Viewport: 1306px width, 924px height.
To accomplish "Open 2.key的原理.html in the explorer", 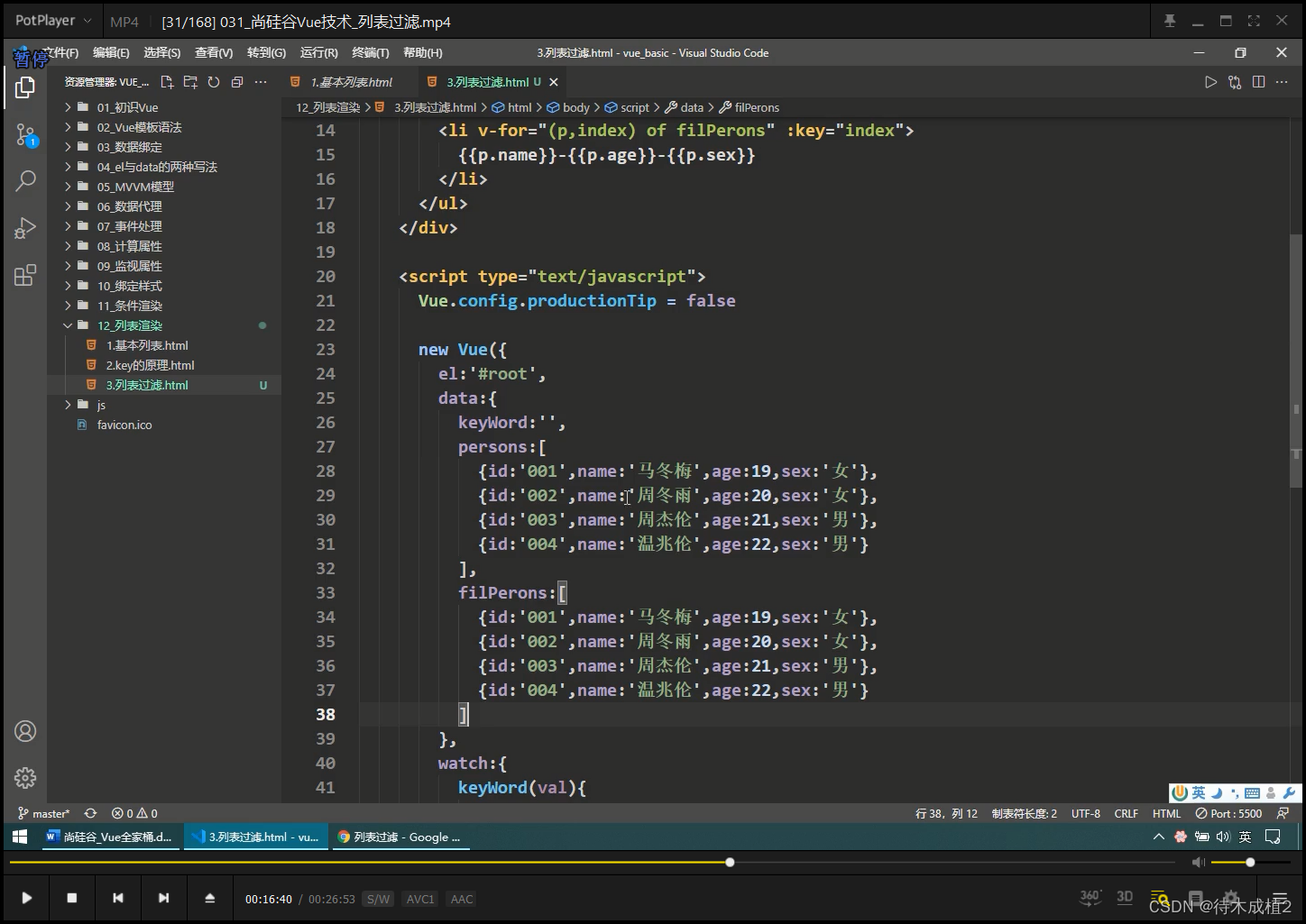I will click(x=150, y=365).
